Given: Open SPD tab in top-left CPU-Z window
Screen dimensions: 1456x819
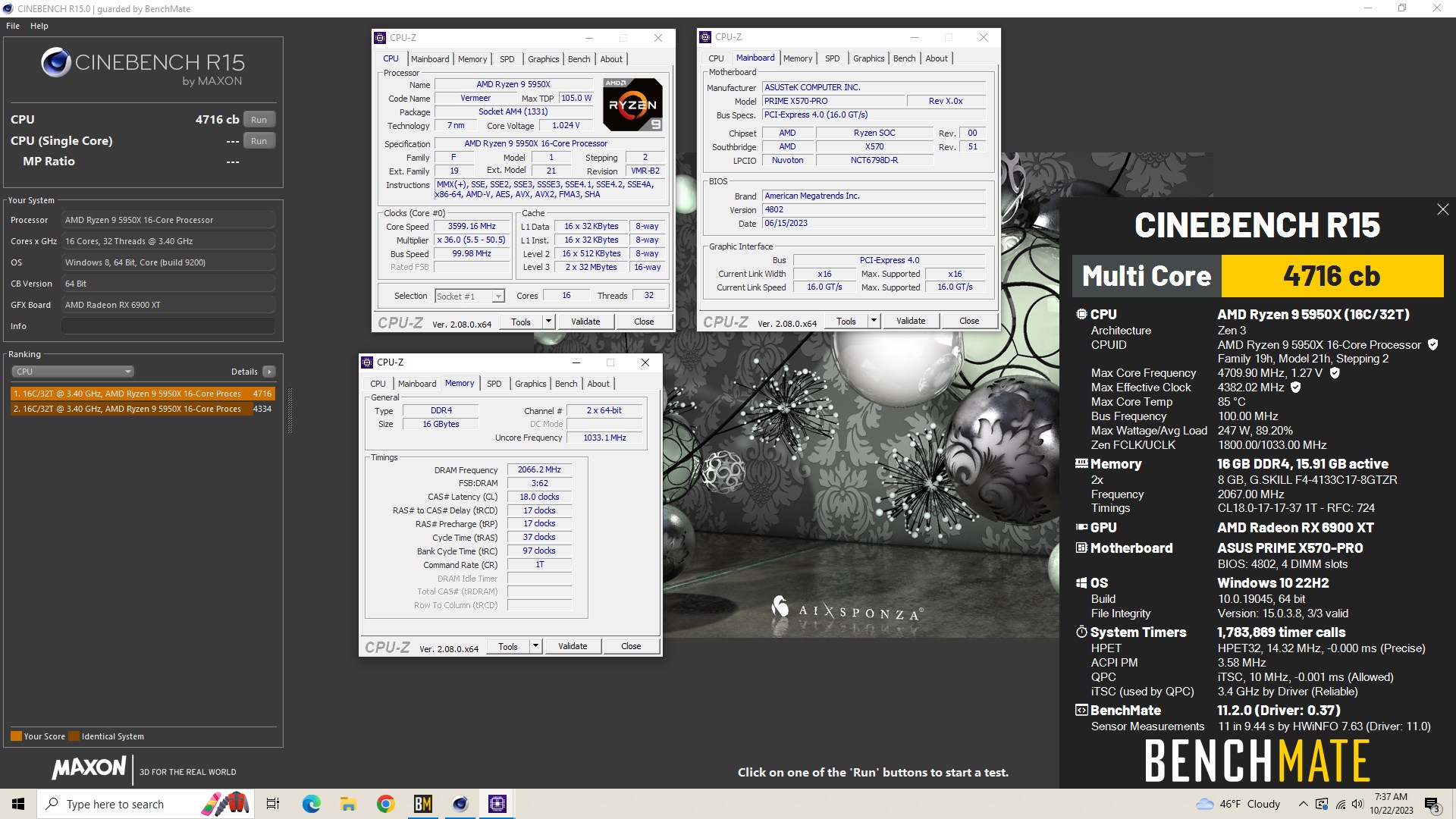Looking at the screenshot, I should (507, 59).
